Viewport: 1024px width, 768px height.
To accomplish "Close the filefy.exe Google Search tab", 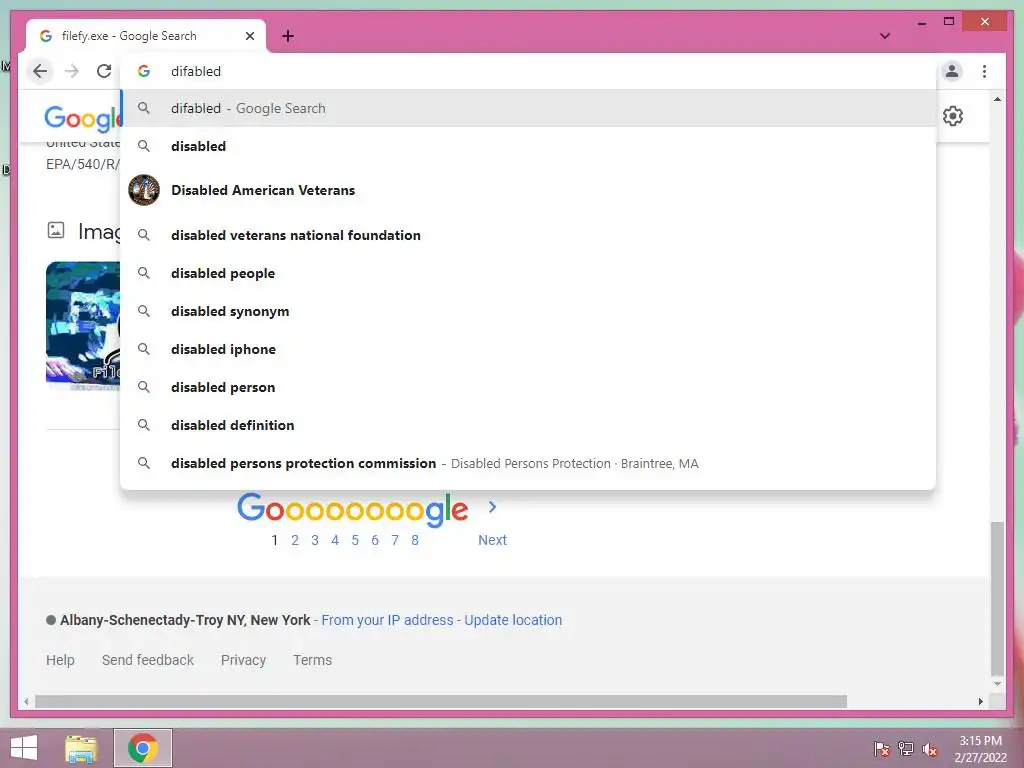I will [249, 36].
